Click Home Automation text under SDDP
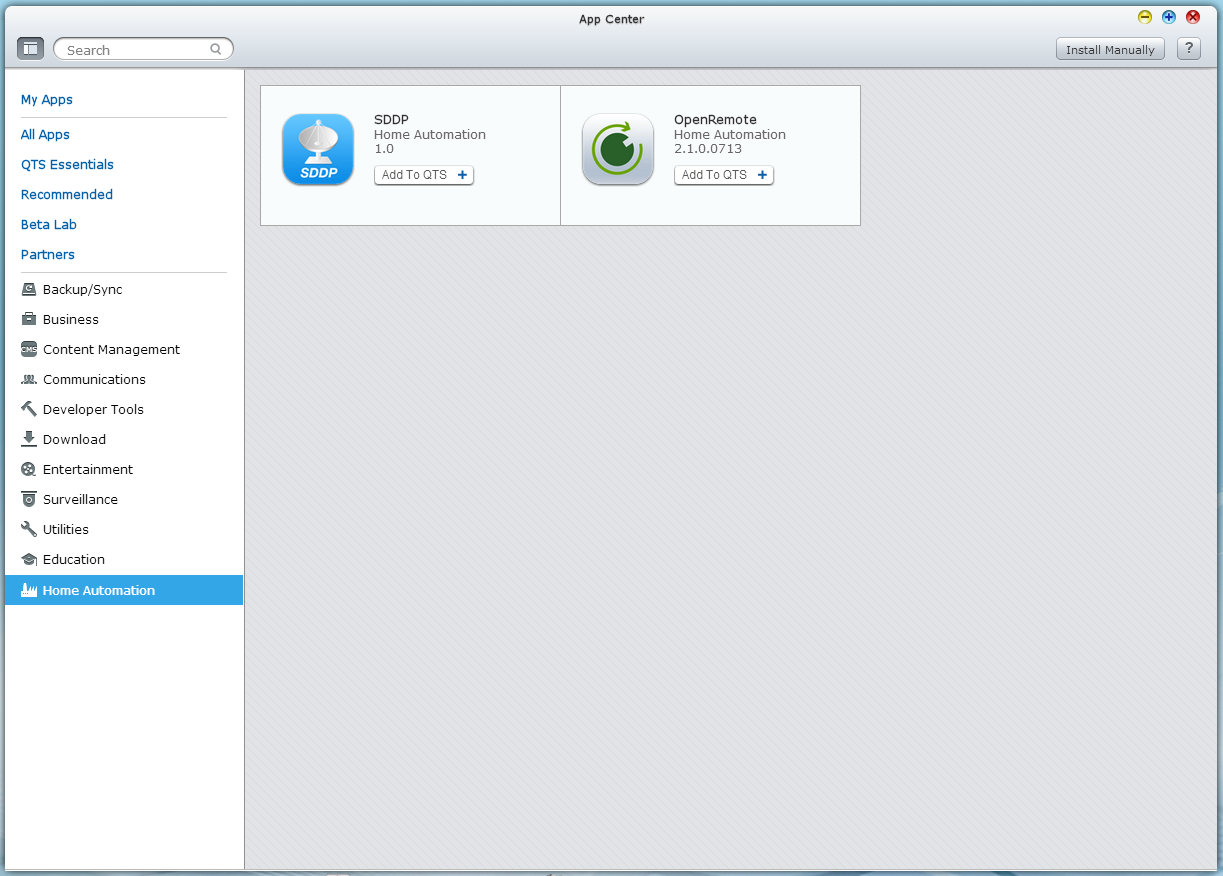Image resolution: width=1223 pixels, height=876 pixels. click(430, 134)
